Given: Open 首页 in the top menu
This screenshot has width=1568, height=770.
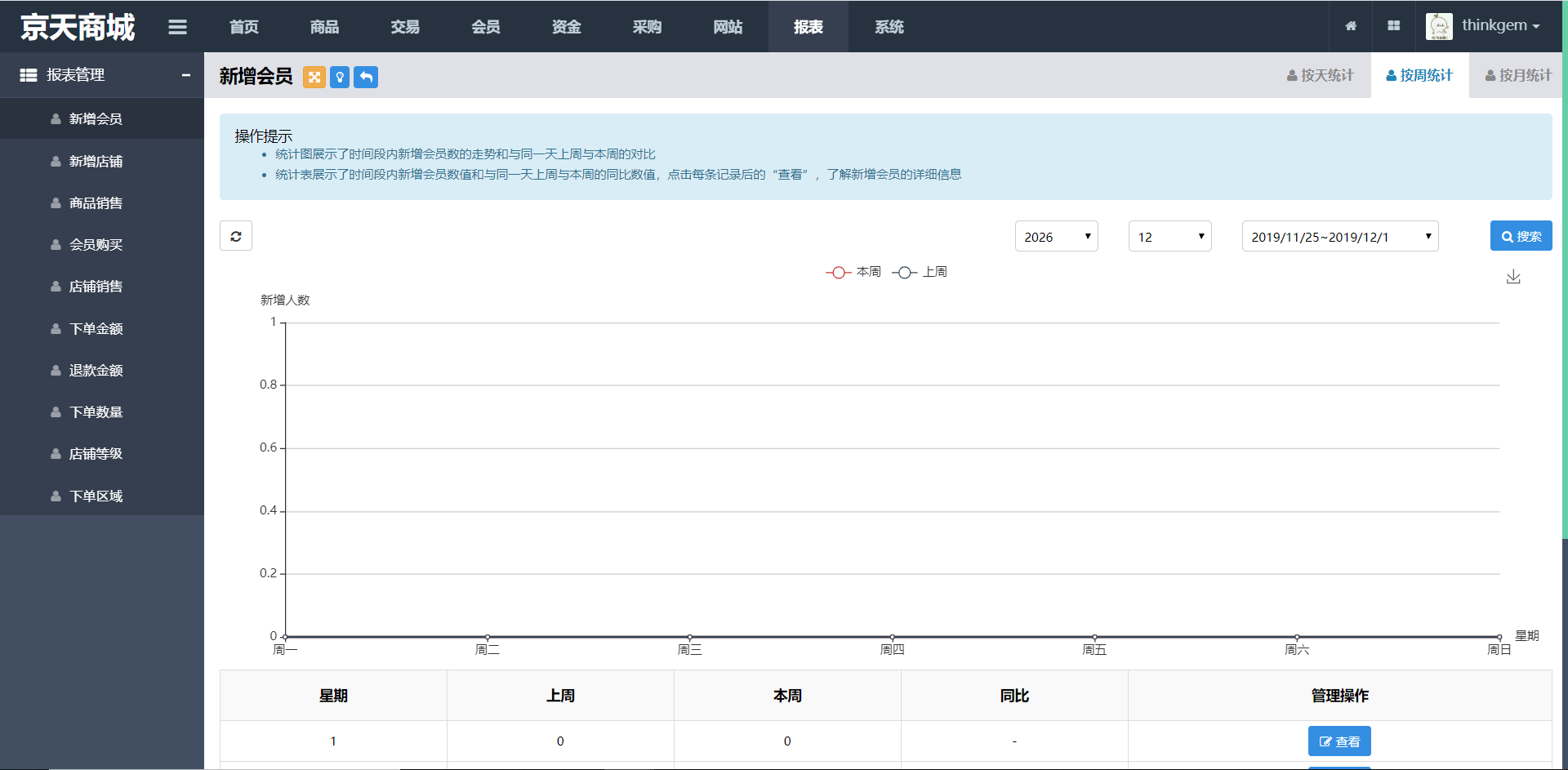Looking at the screenshot, I should pyautogui.click(x=244, y=27).
